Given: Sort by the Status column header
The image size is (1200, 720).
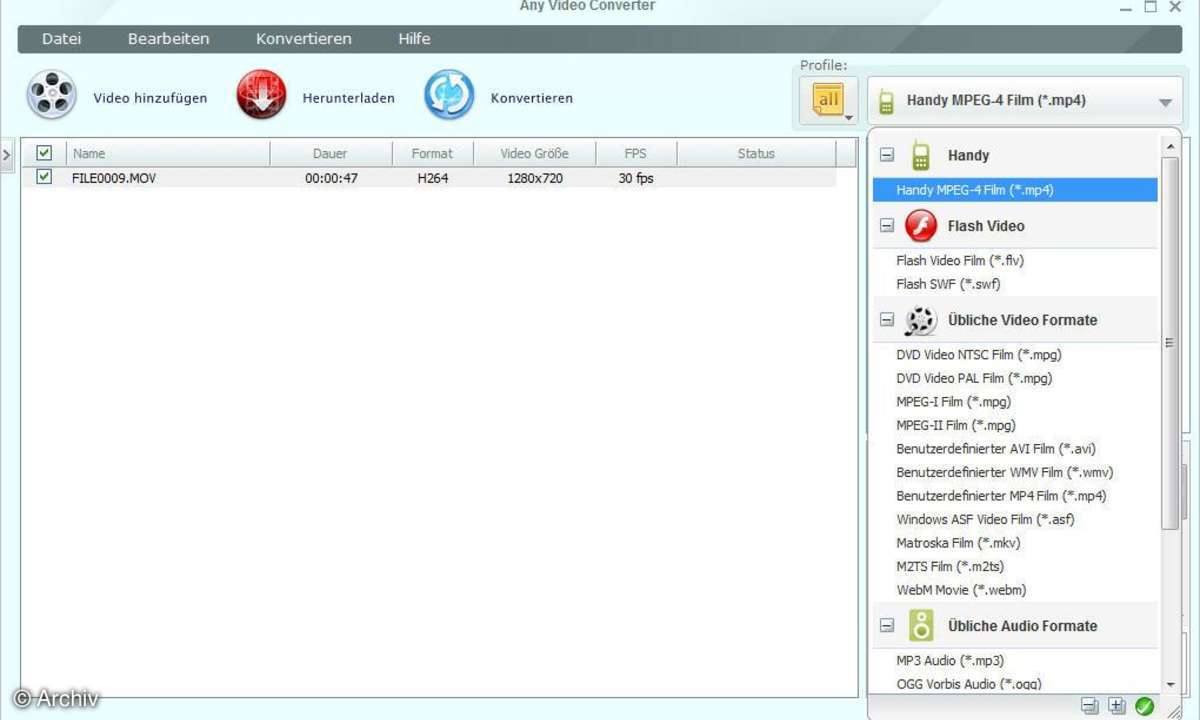Looking at the screenshot, I should pos(756,153).
